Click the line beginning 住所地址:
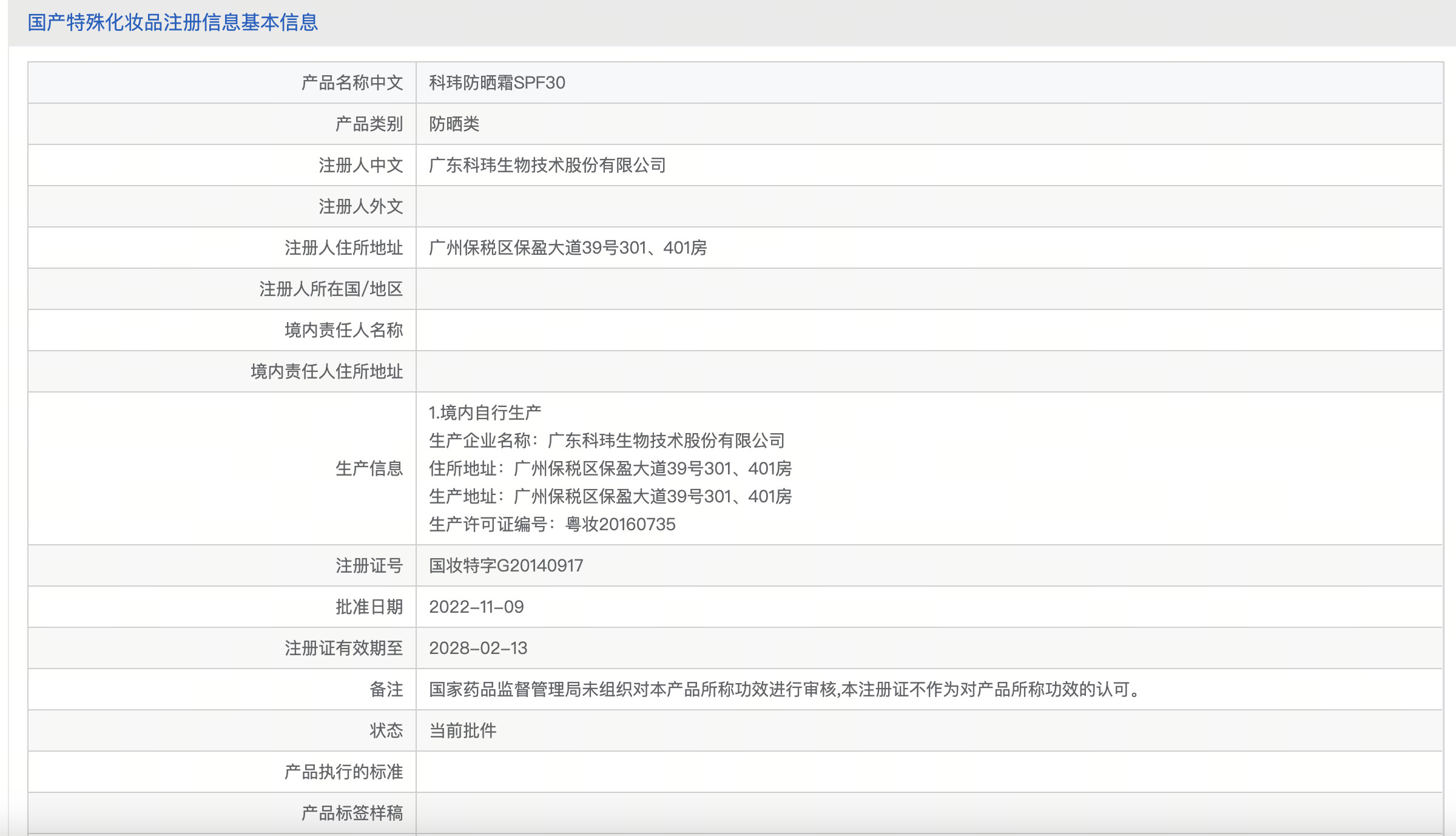The width and height of the screenshot is (1456, 836). [x=610, y=468]
